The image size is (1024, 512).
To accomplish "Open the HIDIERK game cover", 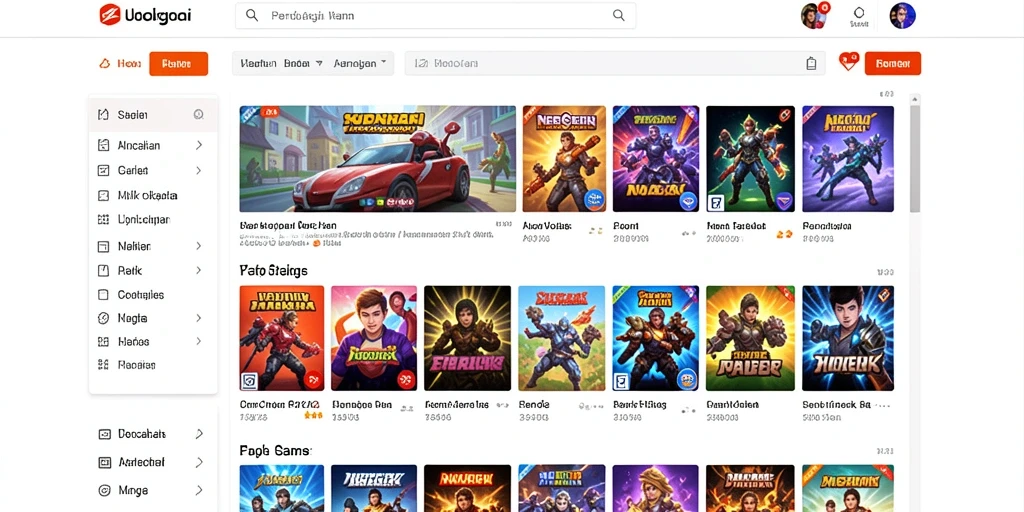I will (x=848, y=338).
